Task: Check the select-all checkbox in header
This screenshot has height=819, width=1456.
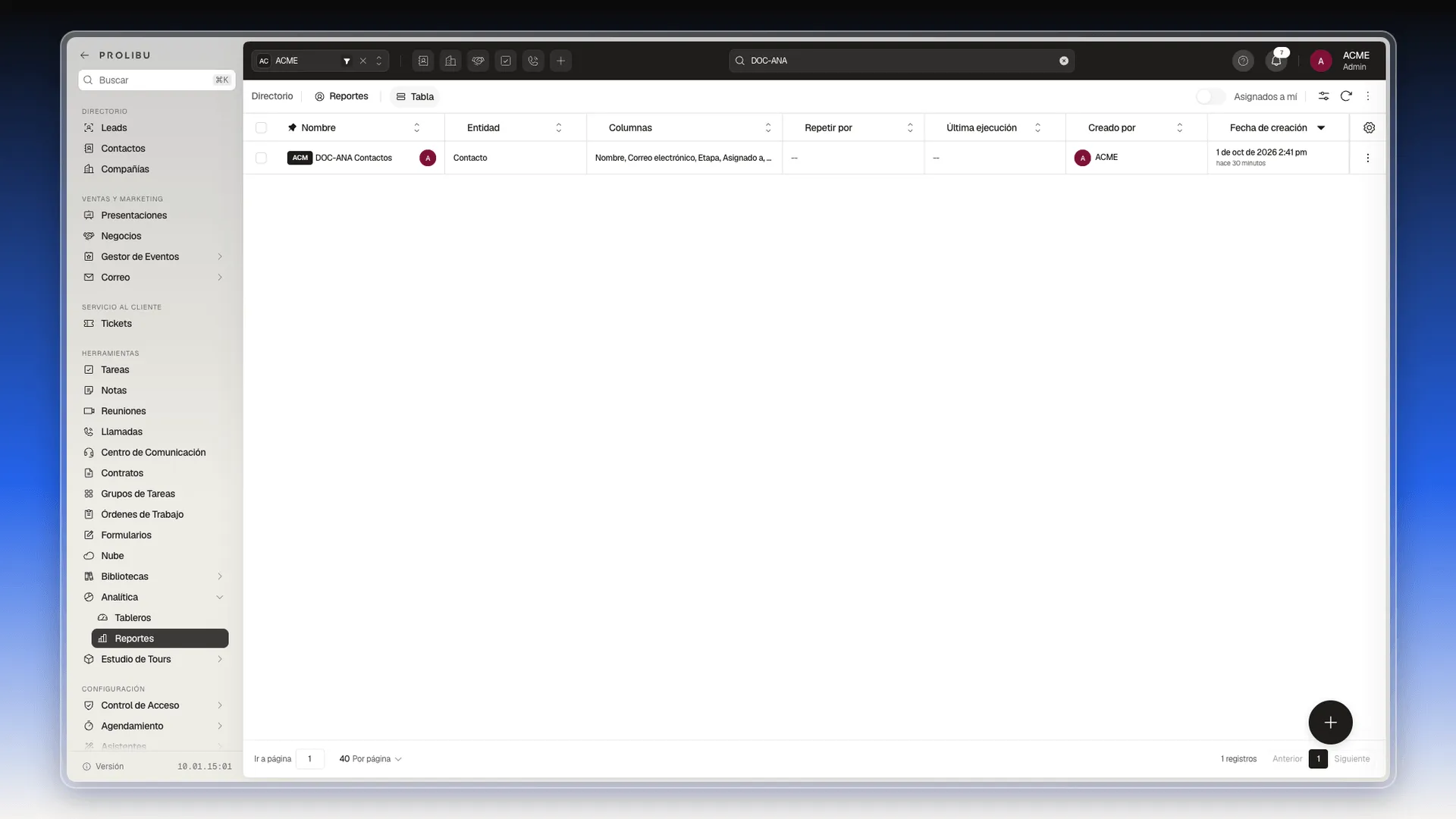Action: [261, 127]
